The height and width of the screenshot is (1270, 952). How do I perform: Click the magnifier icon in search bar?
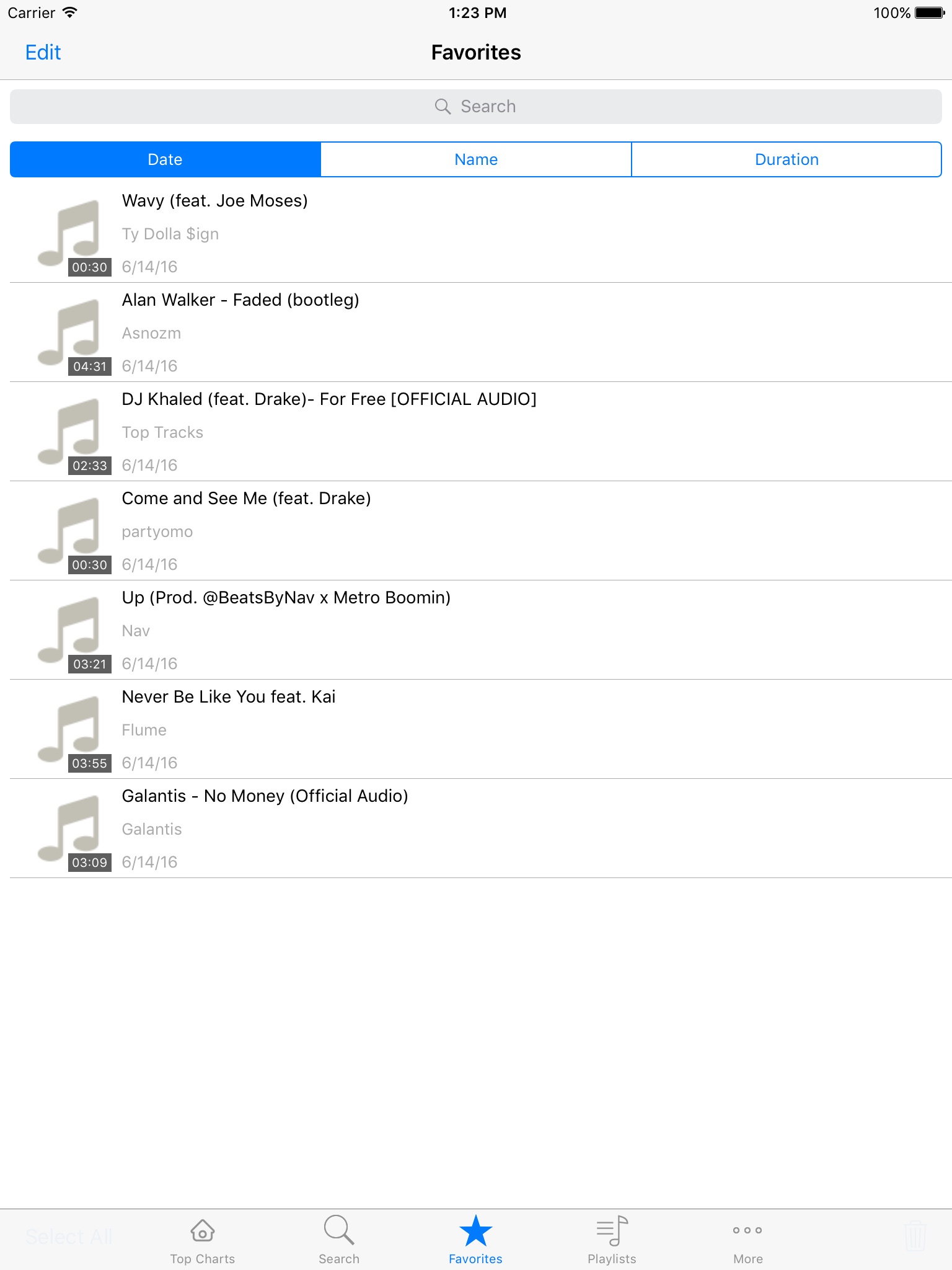coord(443,107)
